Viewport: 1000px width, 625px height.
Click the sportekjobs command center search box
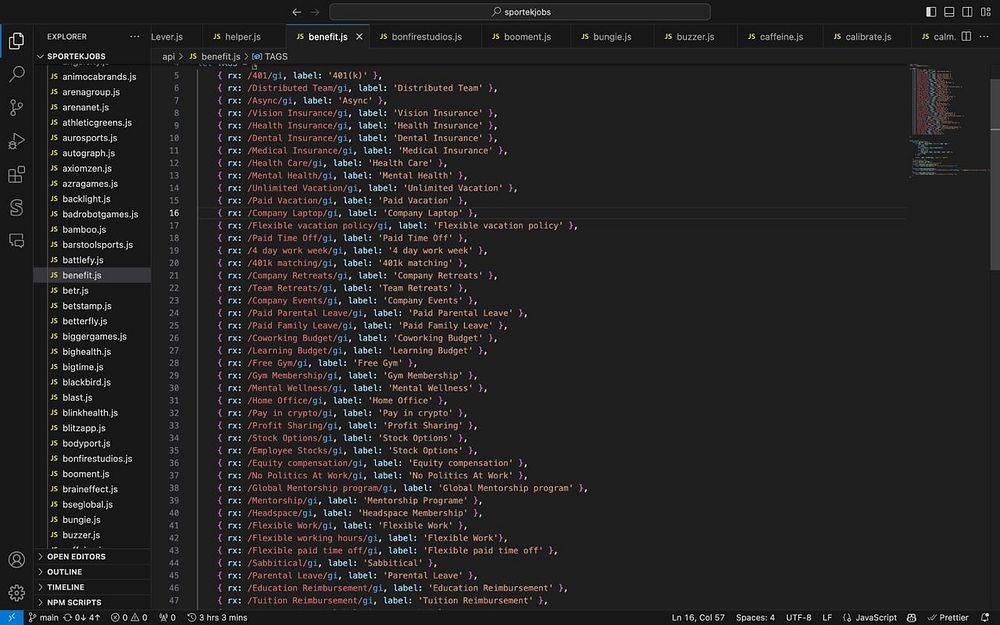[520, 12]
